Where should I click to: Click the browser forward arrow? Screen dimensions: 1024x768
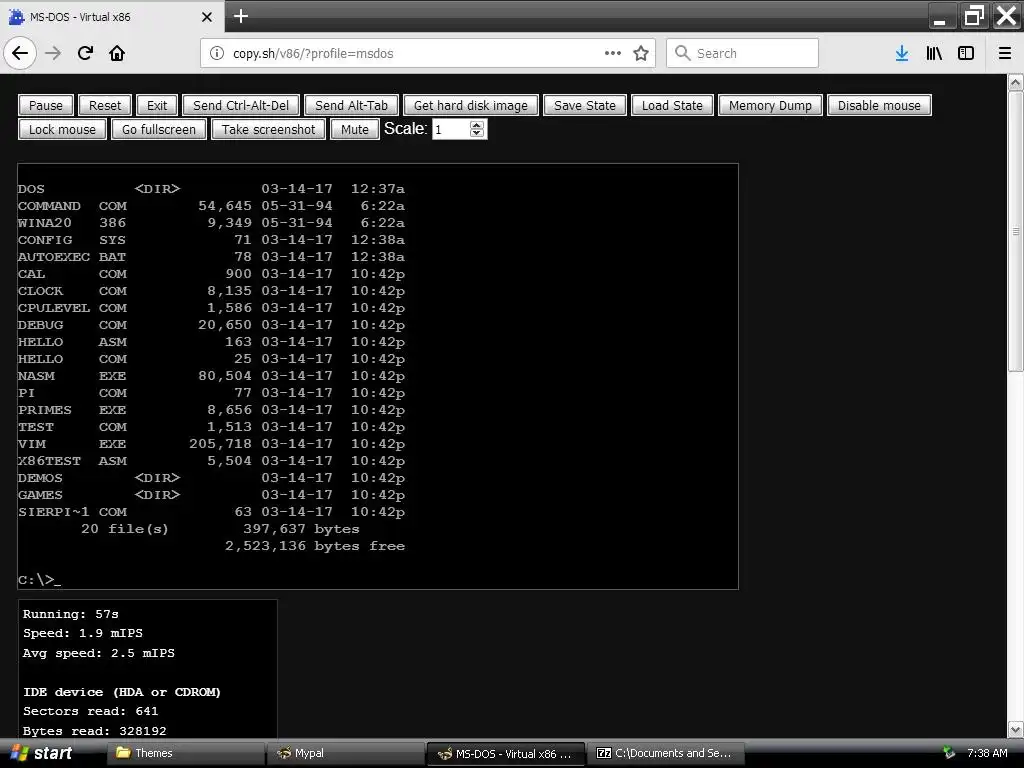coord(53,54)
